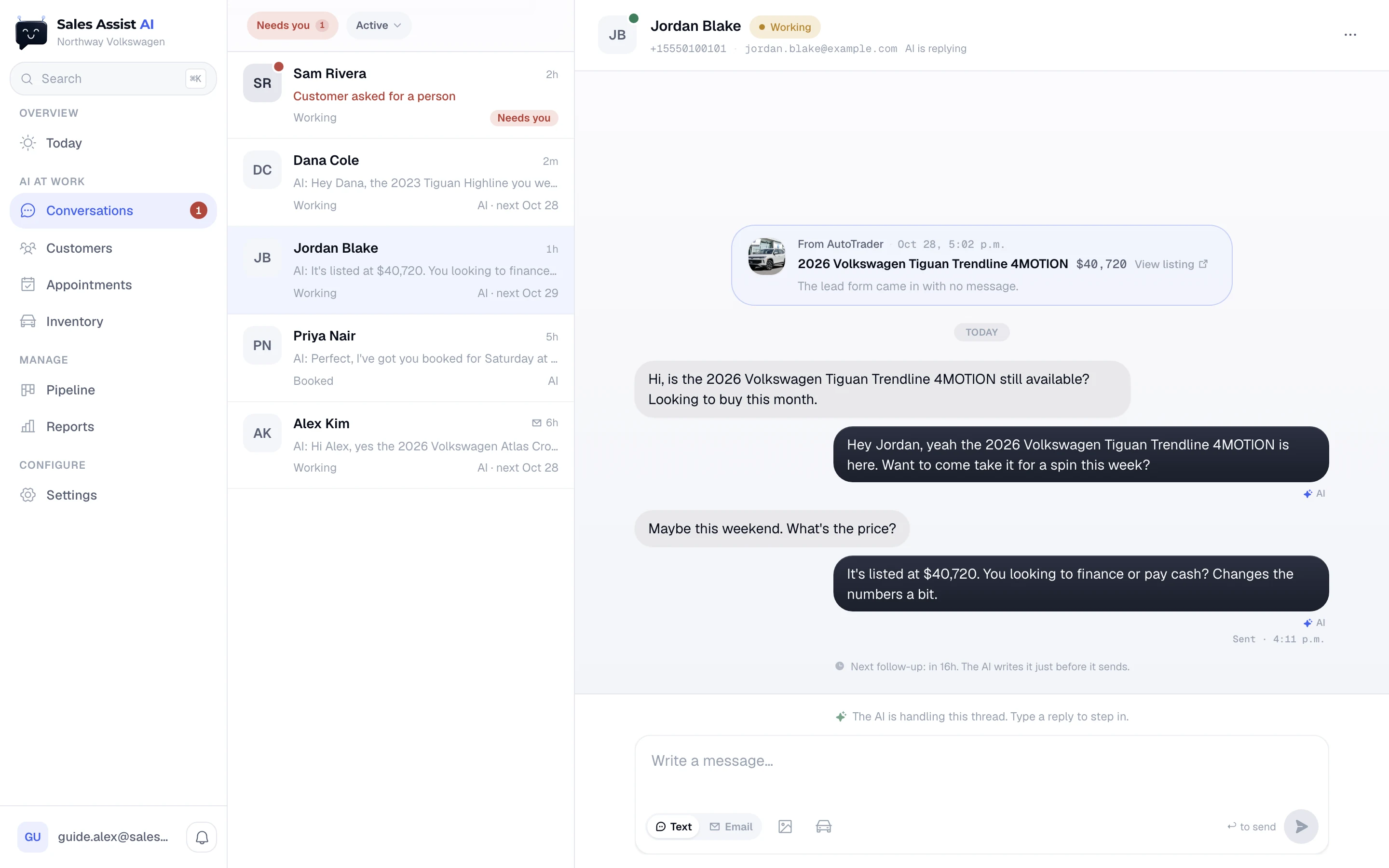Click the attach vehicle car icon in composer
The image size is (1389, 868).
click(824, 827)
